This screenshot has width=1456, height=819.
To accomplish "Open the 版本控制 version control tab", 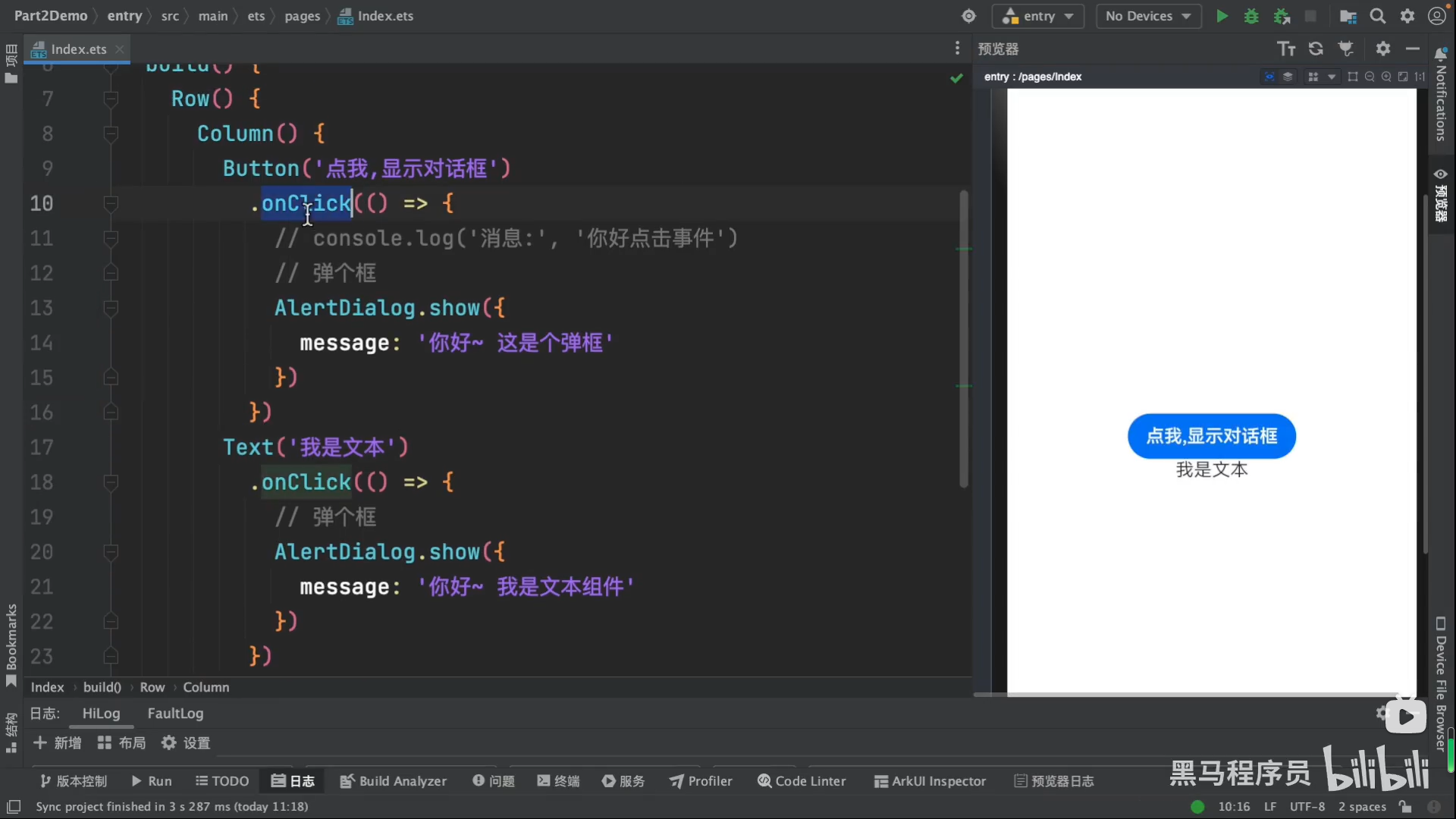I will (74, 781).
